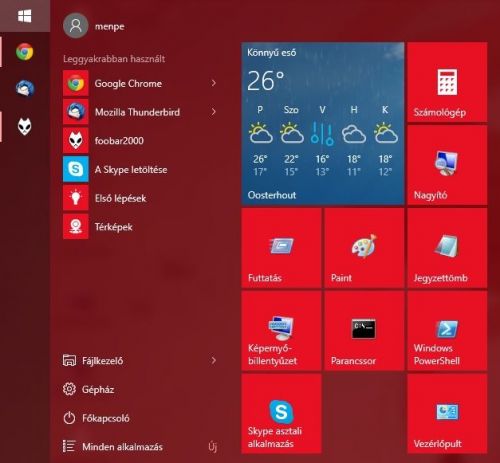Open Thunderbird from the taskbar

(25, 88)
